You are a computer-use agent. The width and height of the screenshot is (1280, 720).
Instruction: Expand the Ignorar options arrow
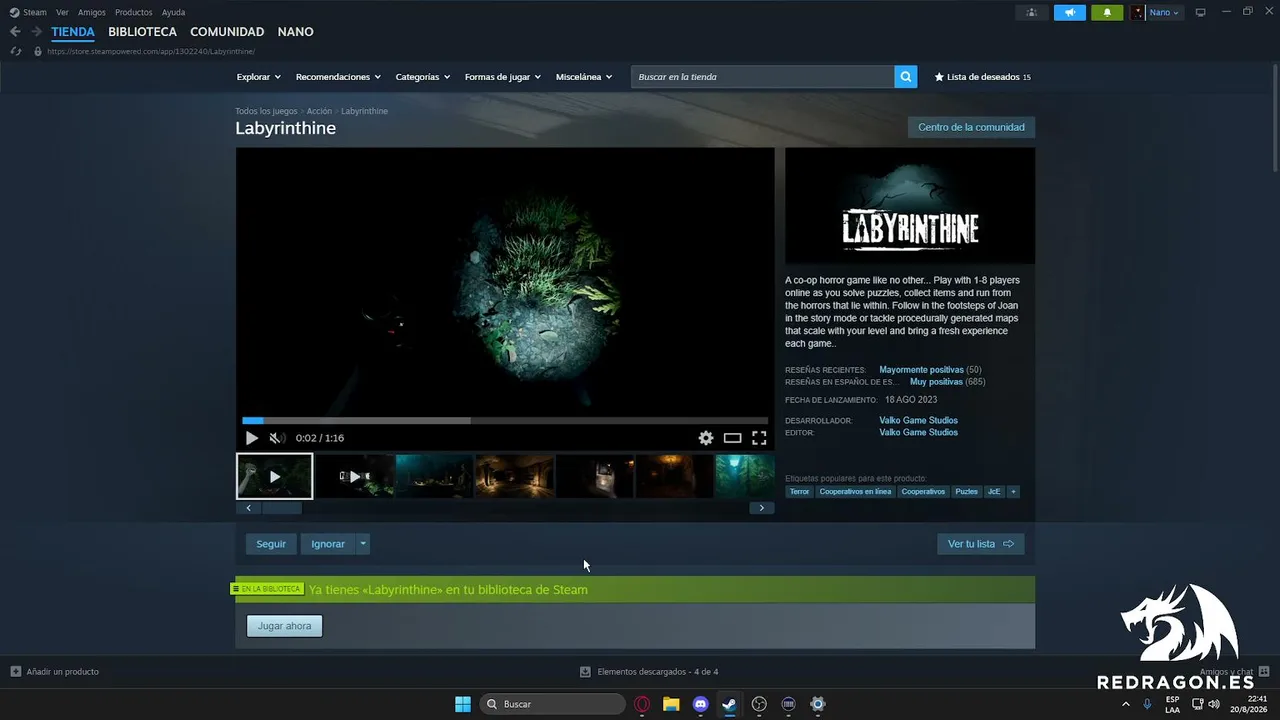pyautogui.click(x=363, y=544)
